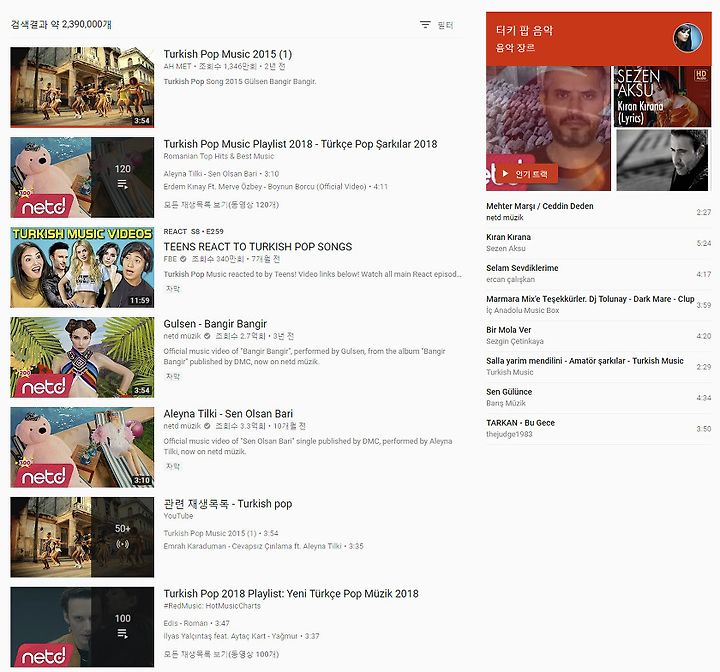The image size is (720, 672).
Task: Open the filter icon beside 필터
Action: click(x=425, y=25)
